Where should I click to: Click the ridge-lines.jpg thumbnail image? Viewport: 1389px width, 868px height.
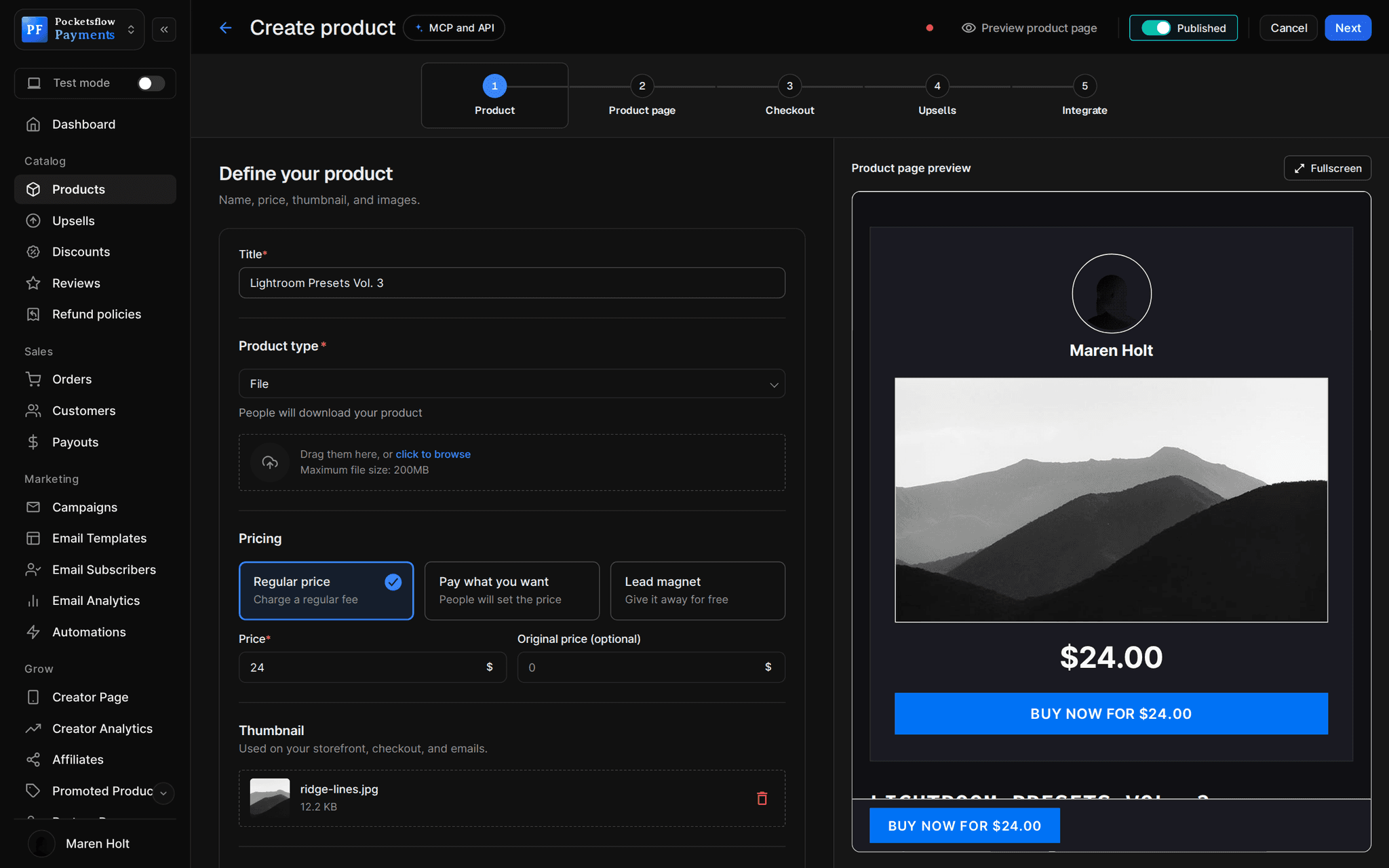tap(270, 797)
